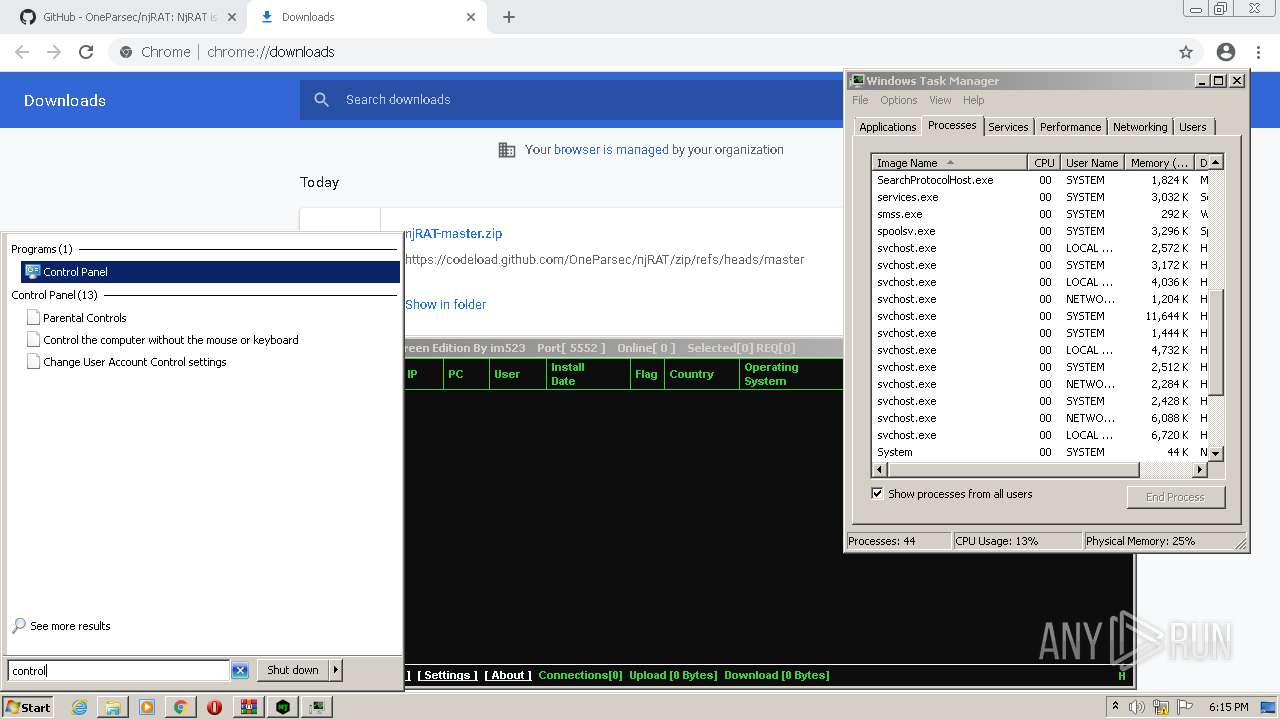Image resolution: width=1280 pixels, height=720 pixels.
Task: Open Shut down options arrow
Action: (x=335, y=670)
